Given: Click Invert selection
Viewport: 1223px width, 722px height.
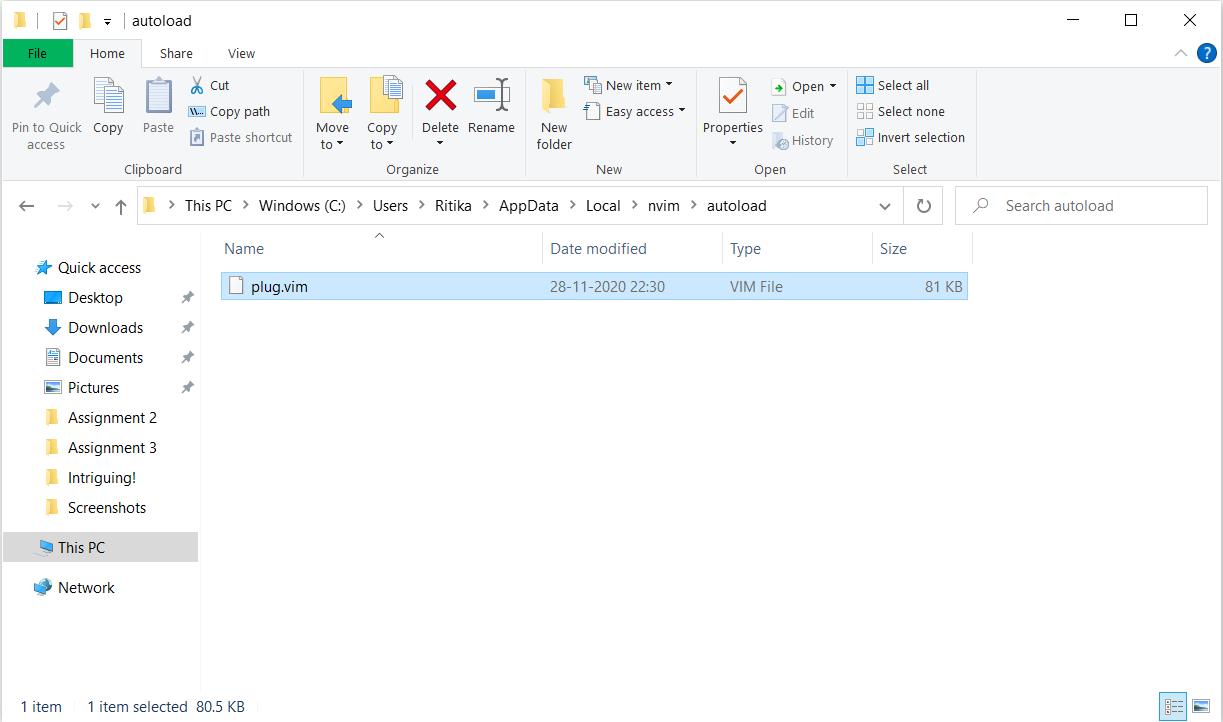Looking at the screenshot, I should coord(910,137).
